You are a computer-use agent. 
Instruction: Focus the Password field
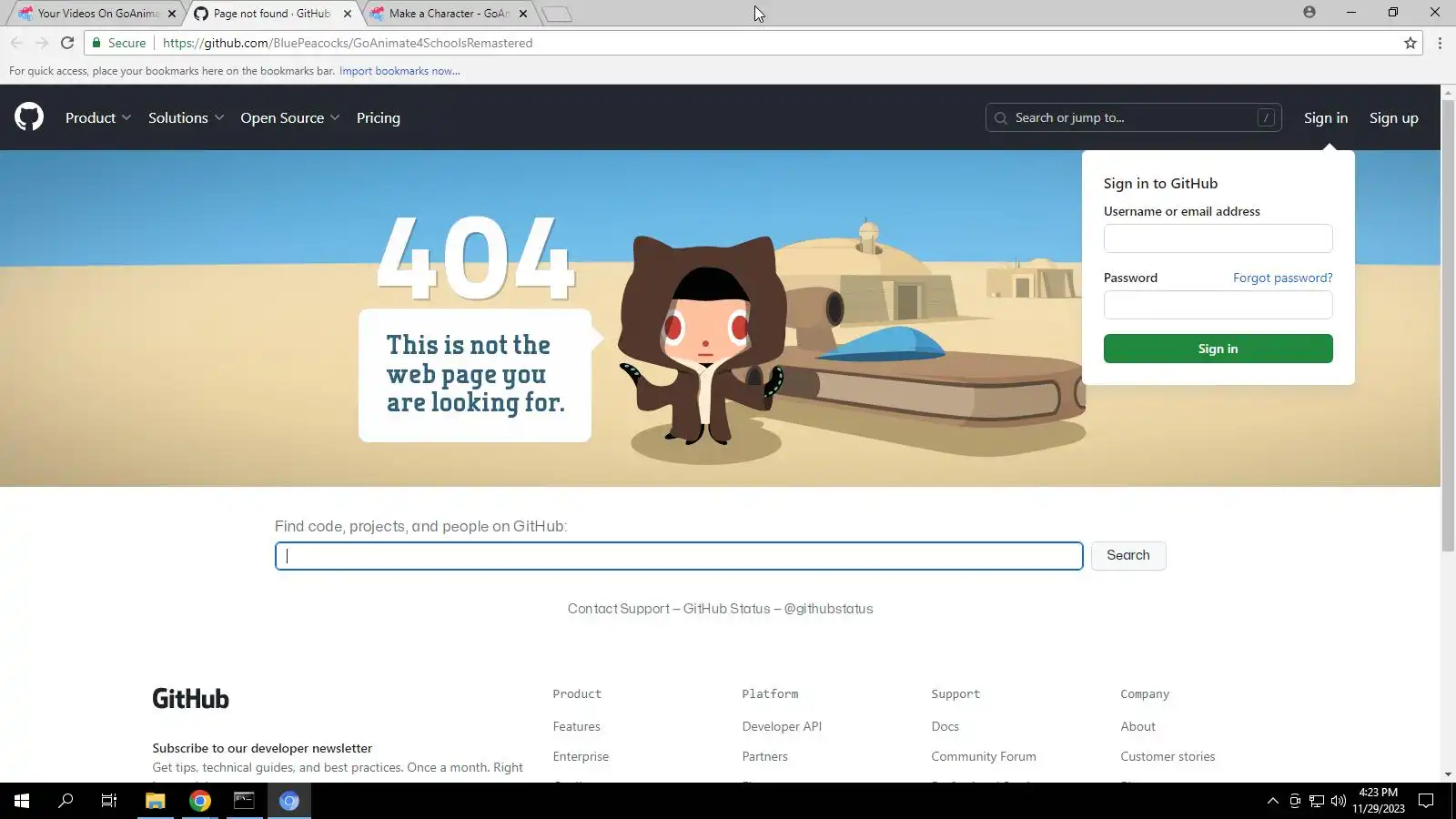tap(1218, 305)
